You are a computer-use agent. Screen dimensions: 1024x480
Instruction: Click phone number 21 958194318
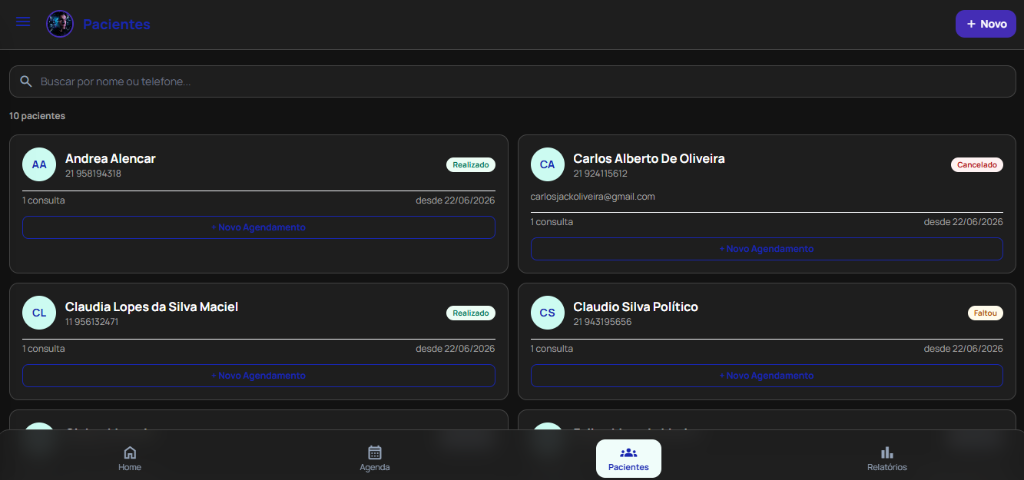pos(93,174)
